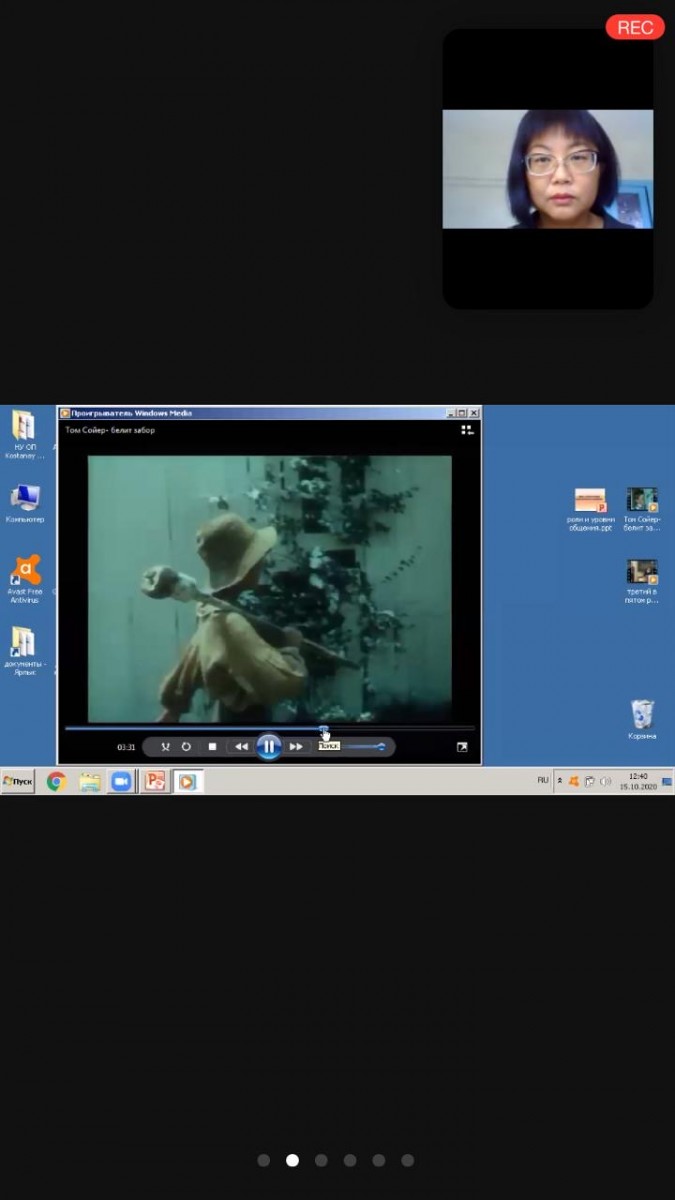Switch the player to full screen view
Viewport: 675px width, 1200px height.
click(x=462, y=747)
